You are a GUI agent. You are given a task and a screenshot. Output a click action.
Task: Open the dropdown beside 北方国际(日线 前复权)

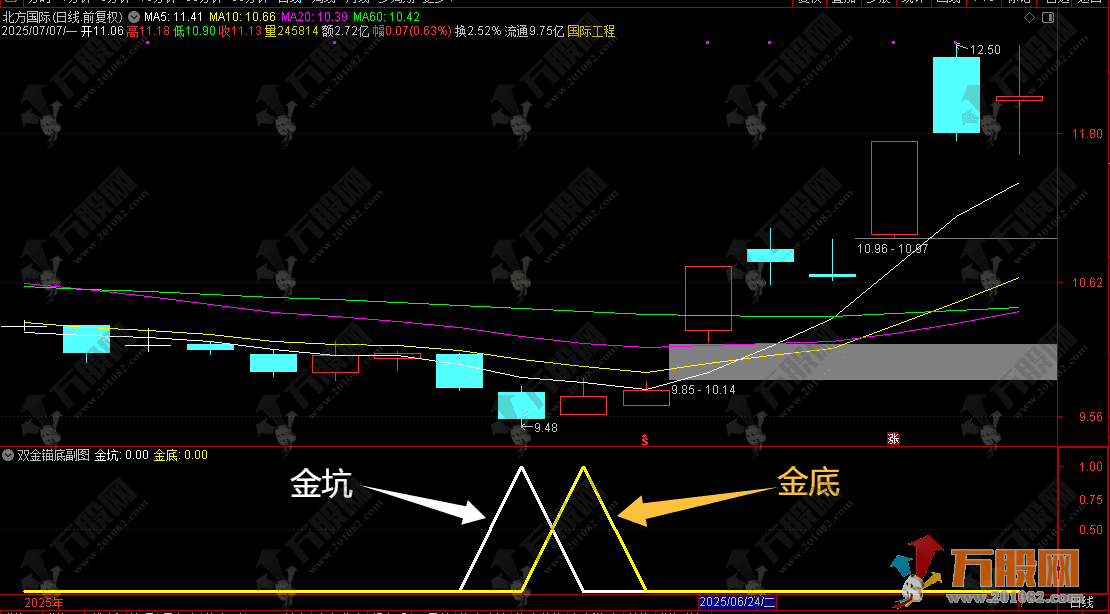[133, 17]
